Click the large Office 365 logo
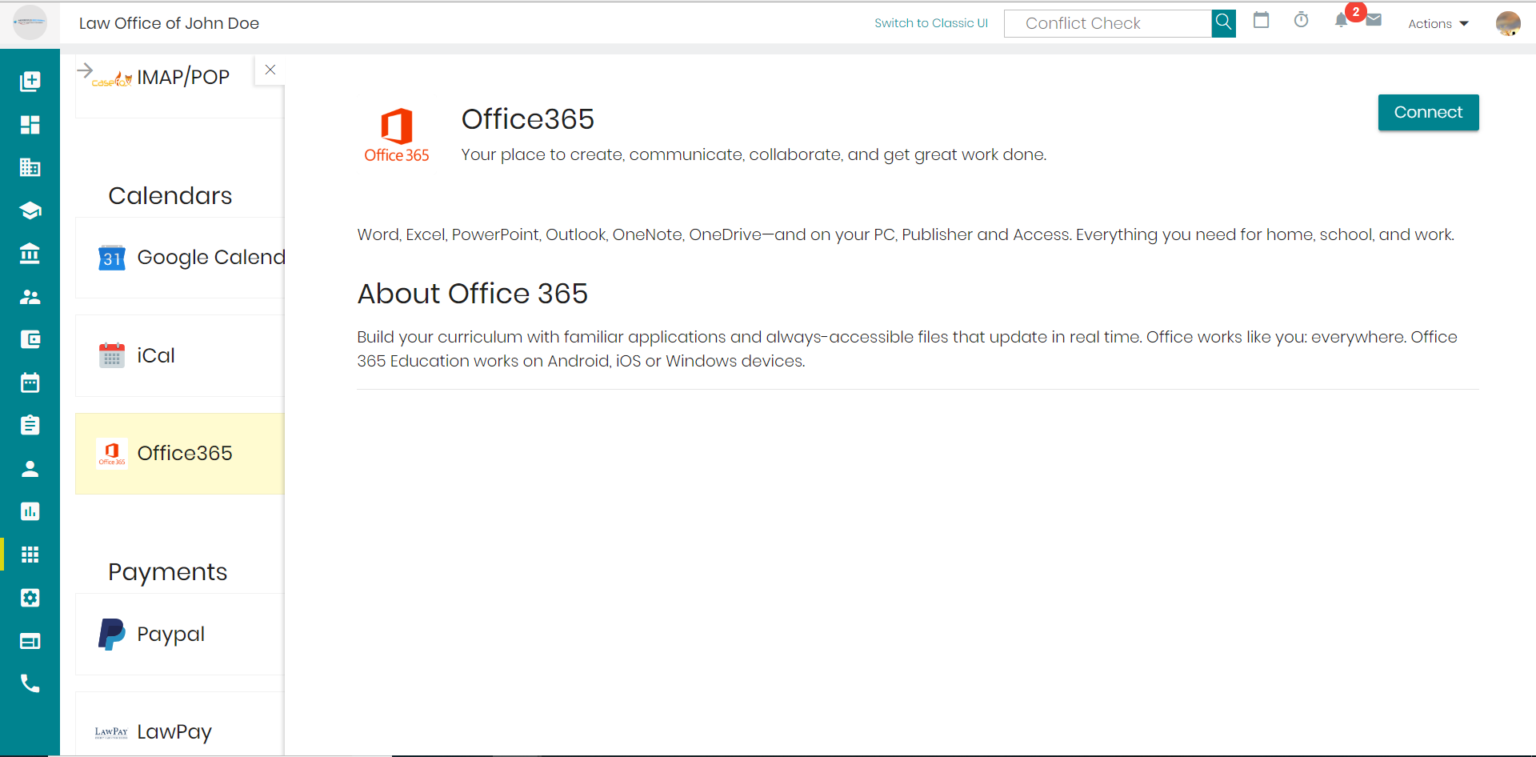Image resolution: width=1536 pixels, height=757 pixels. coord(397,135)
